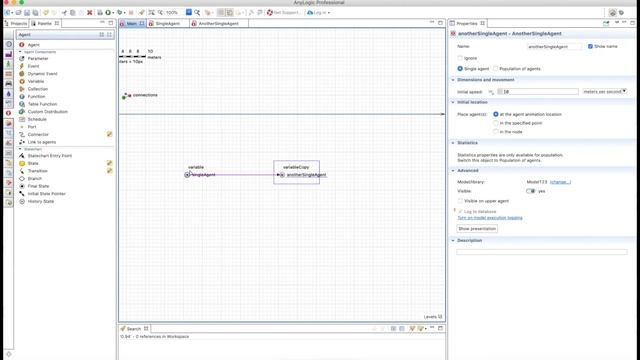Enable drawing mode pencil for State
The width and height of the screenshot is (640, 360).
tap(109, 163)
